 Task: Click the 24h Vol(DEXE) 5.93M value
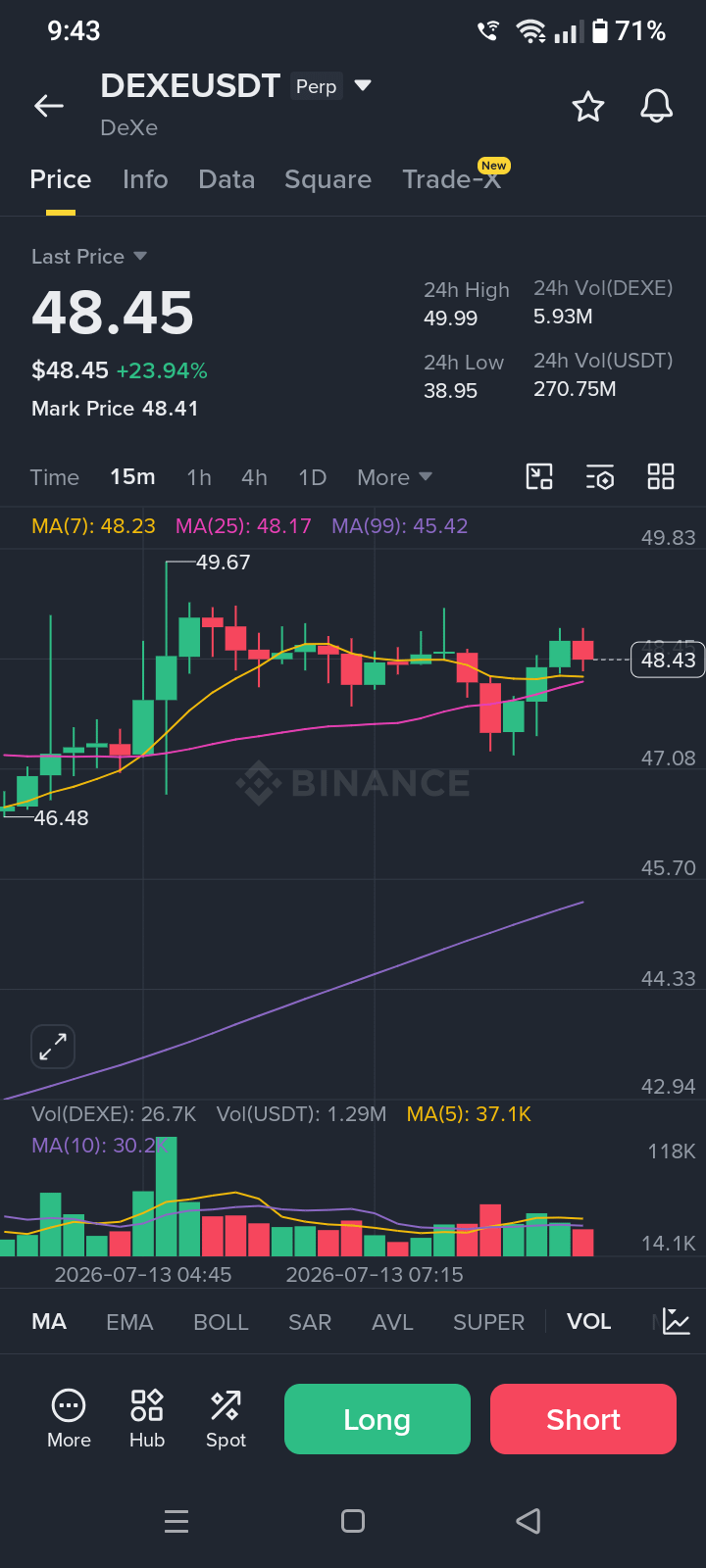(x=563, y=317)
